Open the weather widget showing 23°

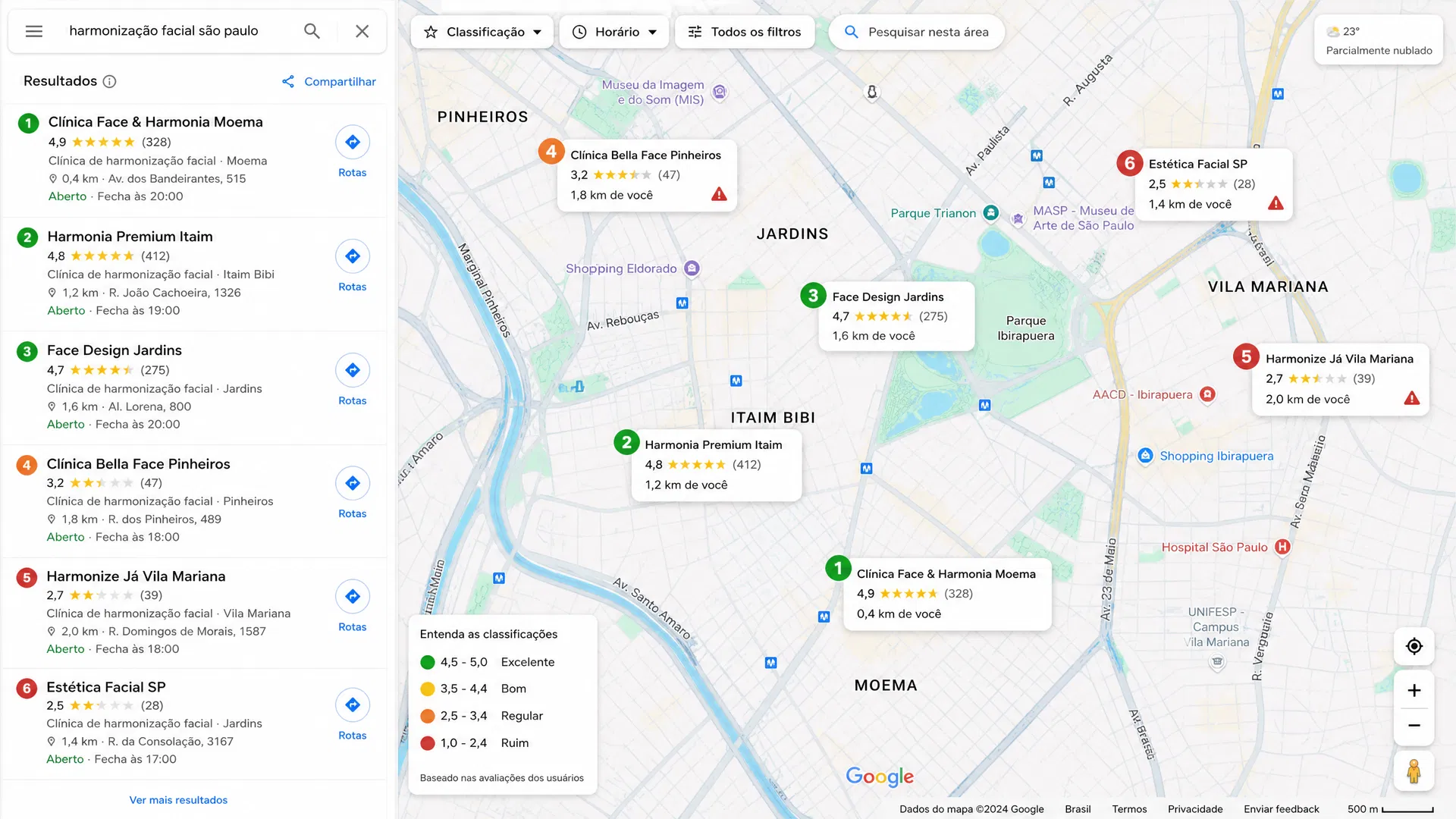tap(1379, 40)
